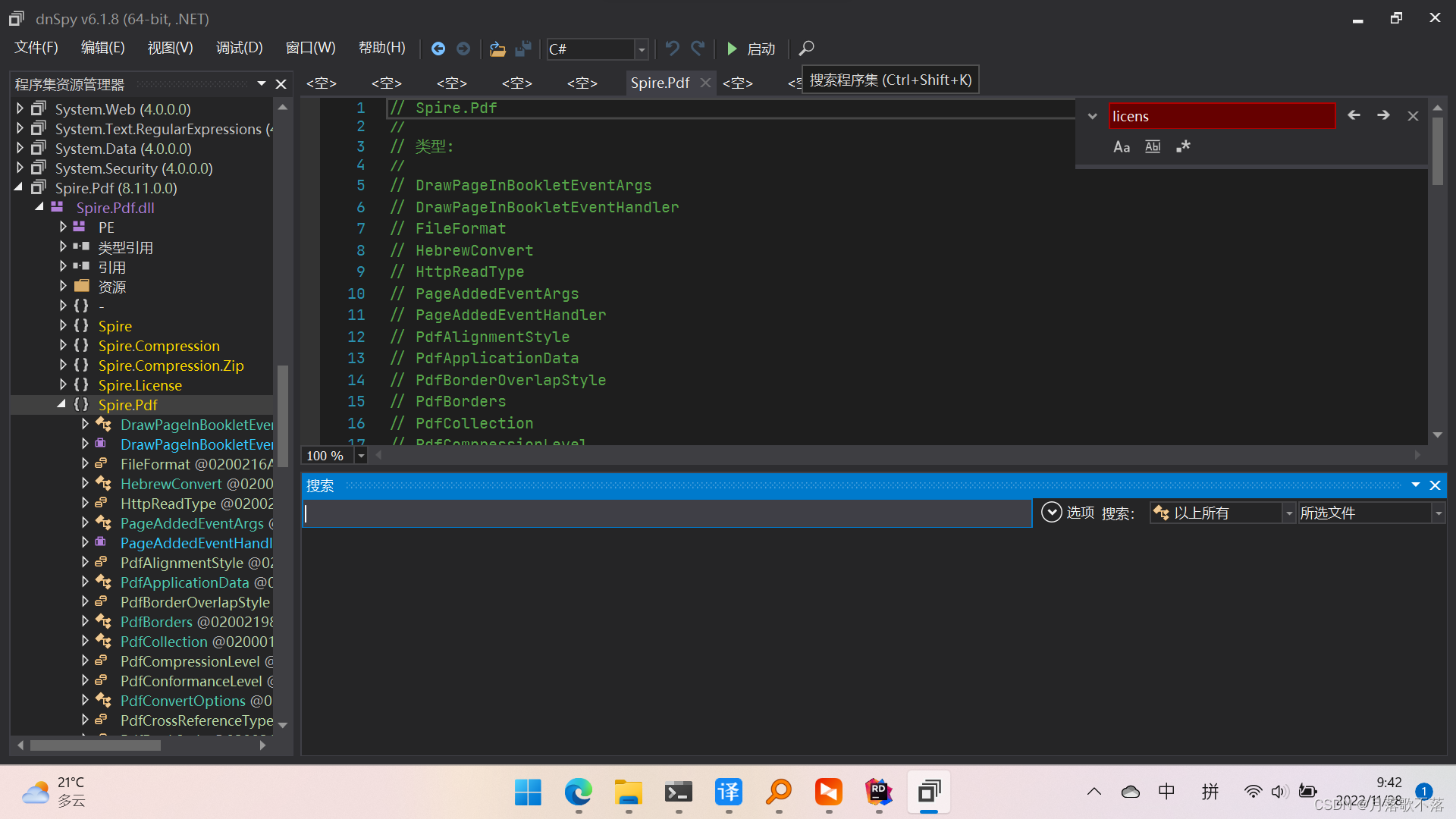
Task: Click the search panel text input
Action: click(x=666, y=514)
